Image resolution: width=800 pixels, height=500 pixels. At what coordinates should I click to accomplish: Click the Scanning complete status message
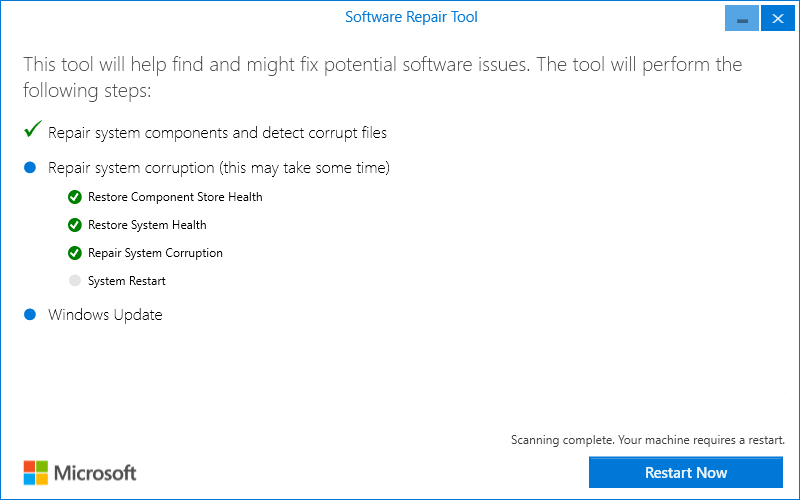click(647, 440)
